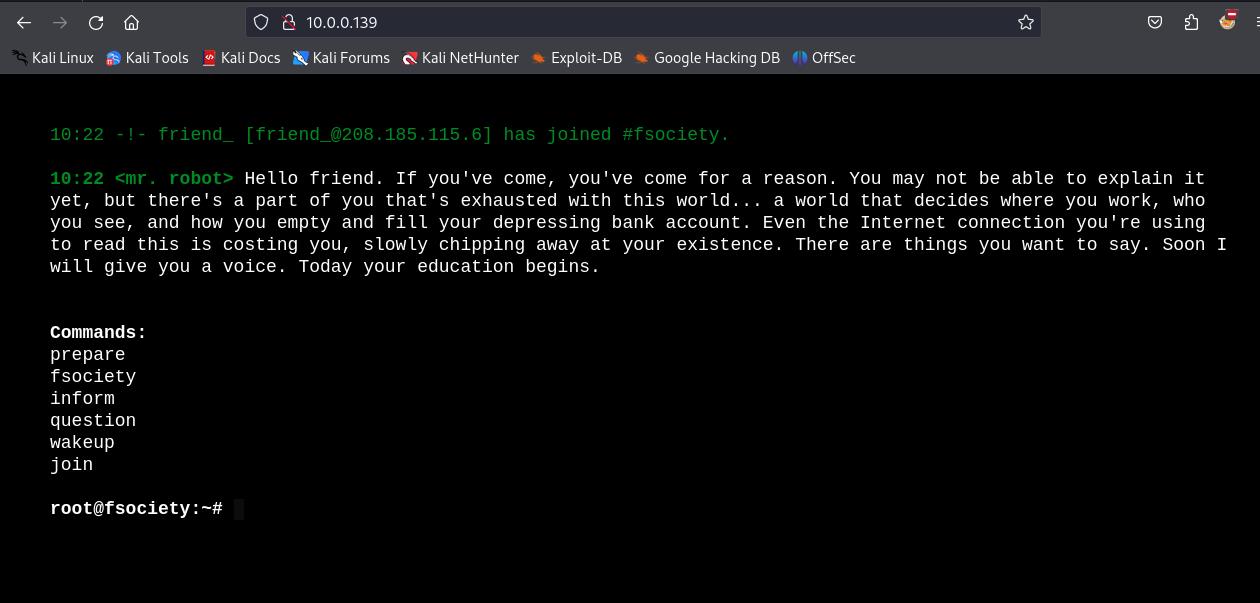
Task: Open the Kali Linux bookmark
Action: point(53,58)
